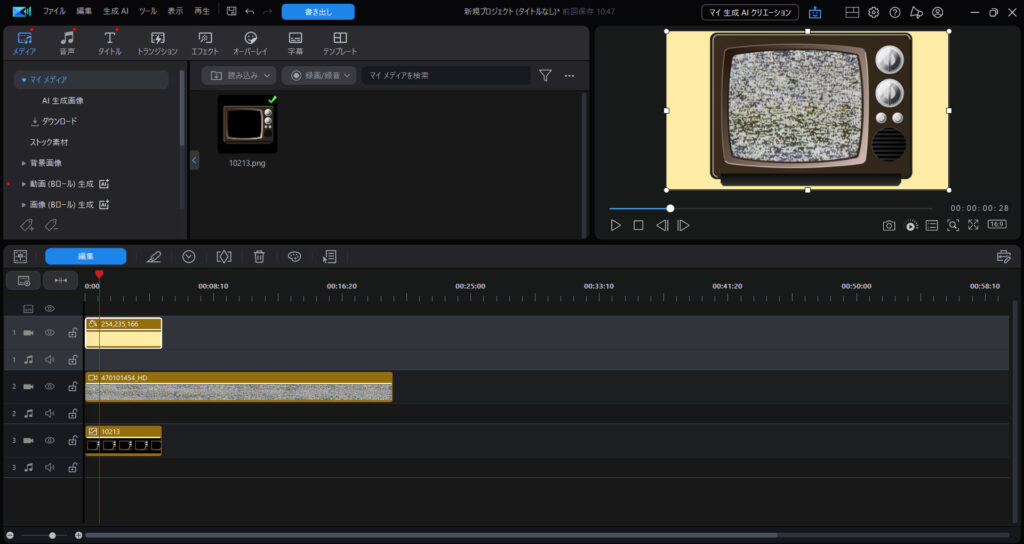Toggle visibility eye for video track 1
This screenshot has width=1024, height=544.
[49, 332]
